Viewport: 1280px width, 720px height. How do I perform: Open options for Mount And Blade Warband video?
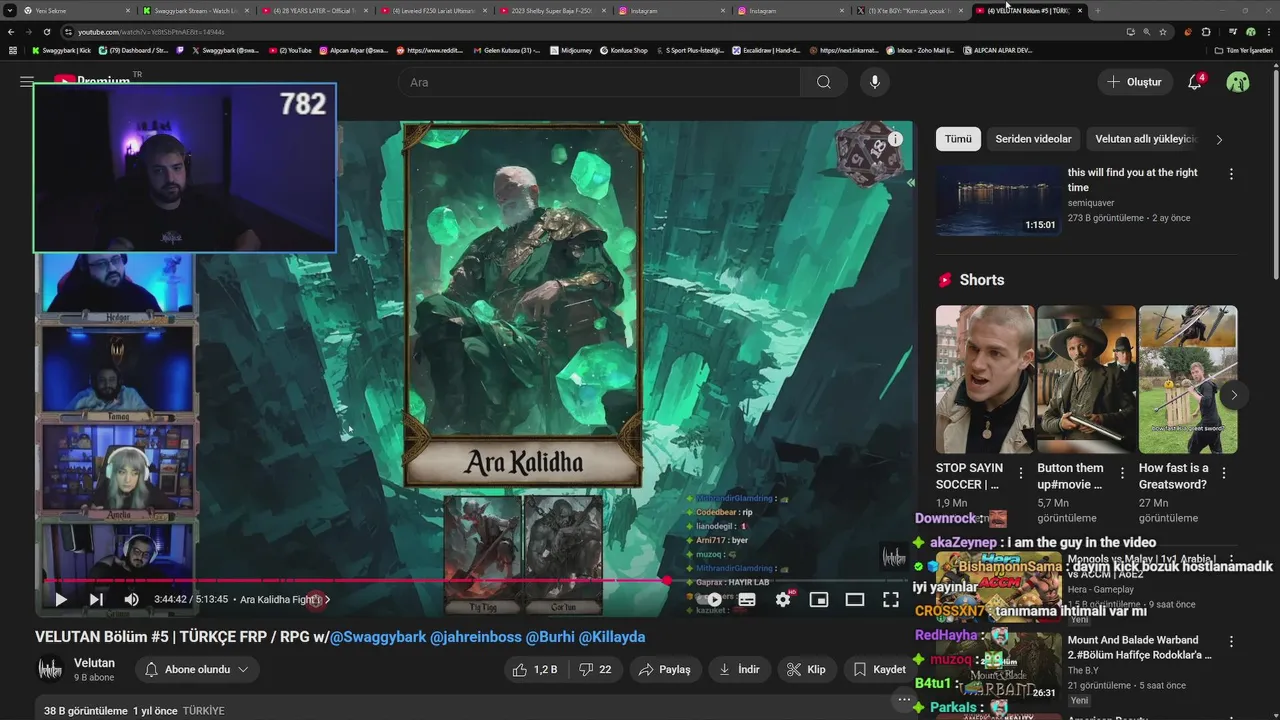coord(1231,642)
